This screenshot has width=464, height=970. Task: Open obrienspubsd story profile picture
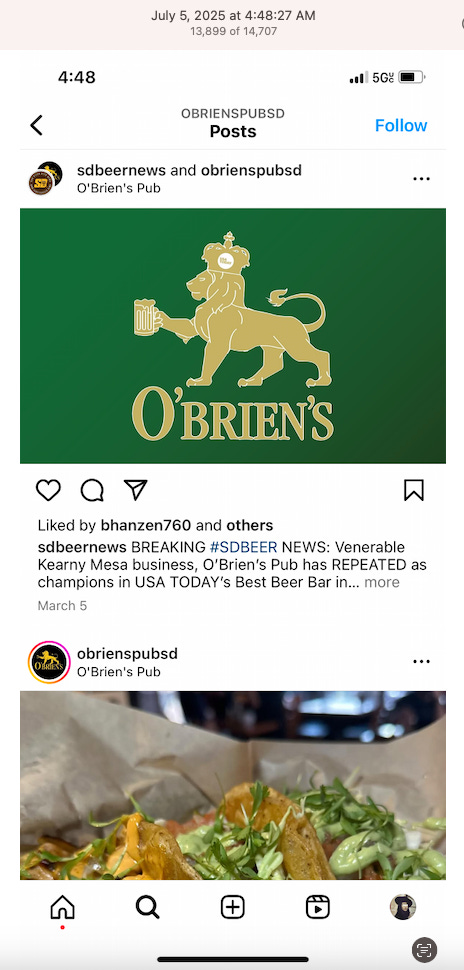(49, 662)
